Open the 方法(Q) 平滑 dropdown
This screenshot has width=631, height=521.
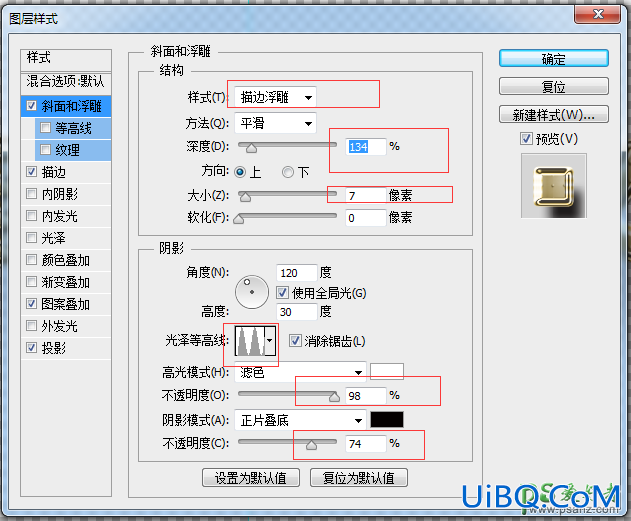coord(275,123)
